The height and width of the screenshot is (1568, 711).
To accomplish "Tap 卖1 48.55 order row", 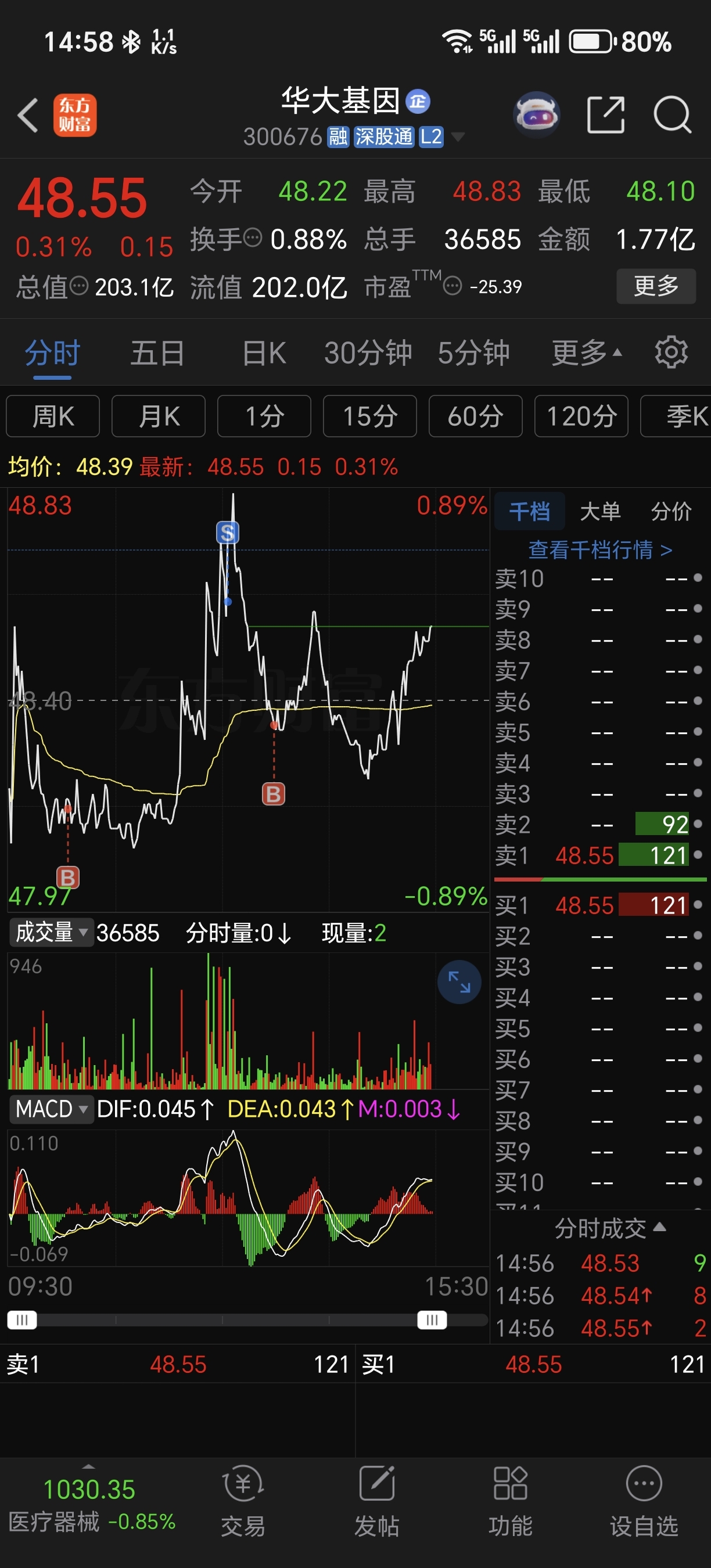I will pos(599,855).
